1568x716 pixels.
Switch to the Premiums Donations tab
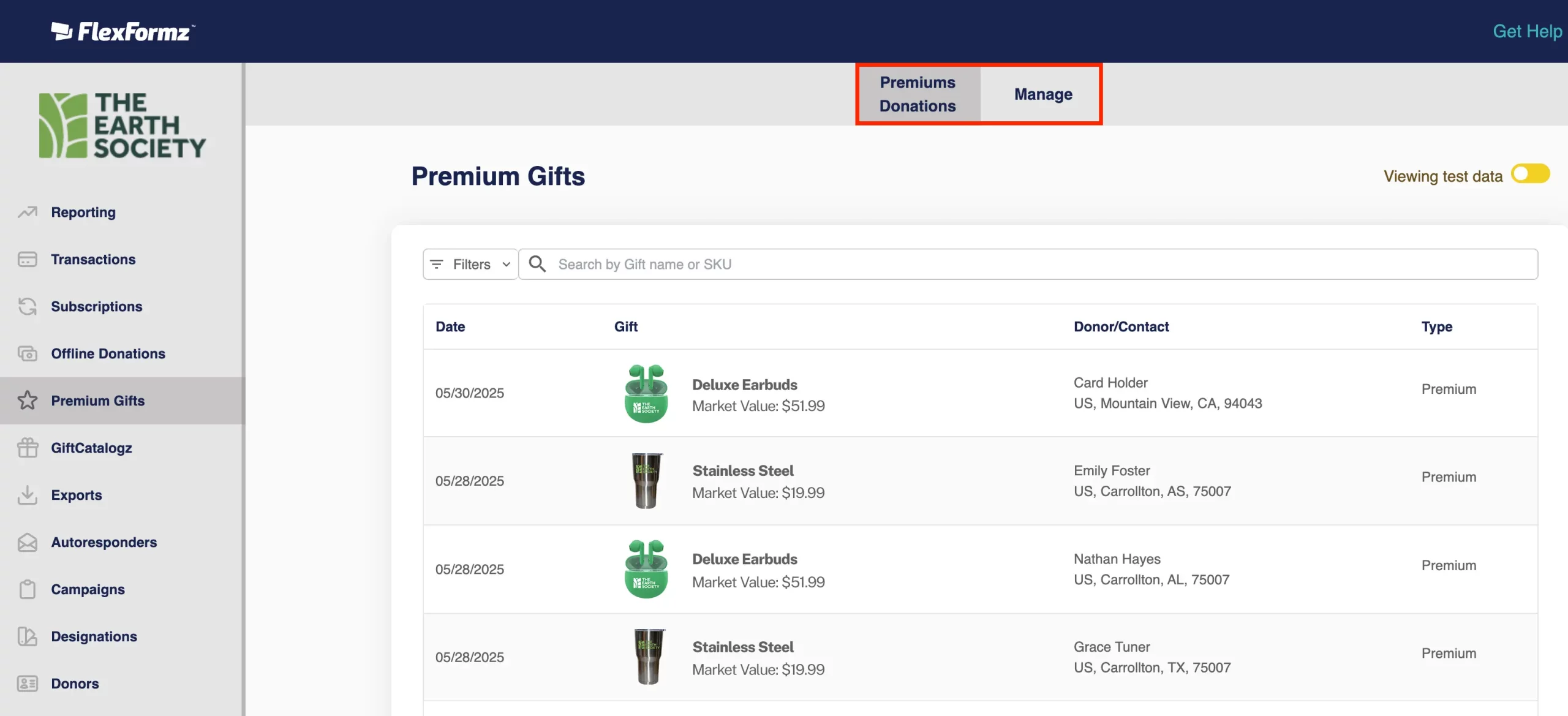point(917,94)
